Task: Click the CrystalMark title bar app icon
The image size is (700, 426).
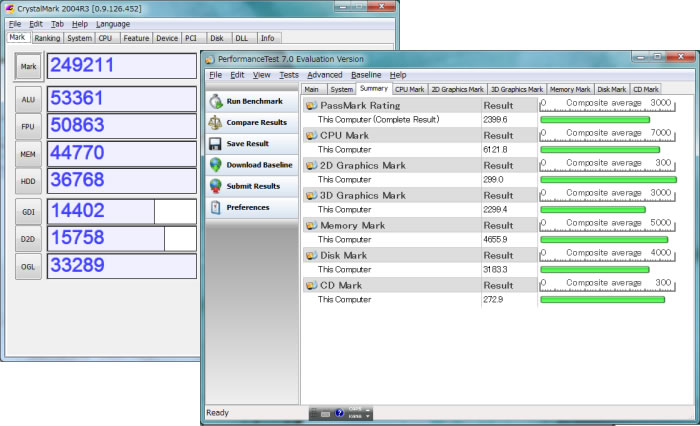Action: point(9,8)
